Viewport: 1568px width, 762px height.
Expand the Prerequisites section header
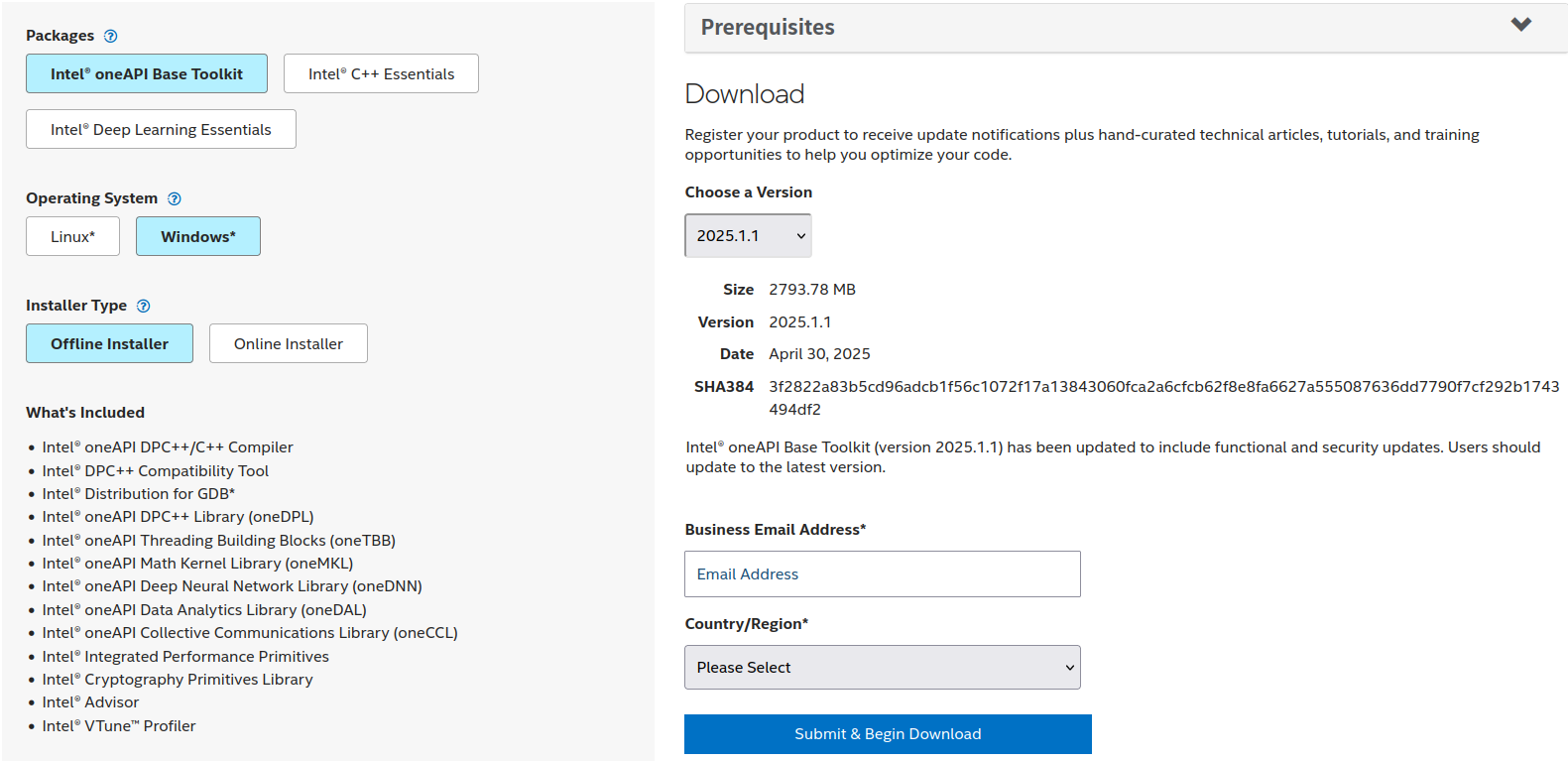[1126, 28]
